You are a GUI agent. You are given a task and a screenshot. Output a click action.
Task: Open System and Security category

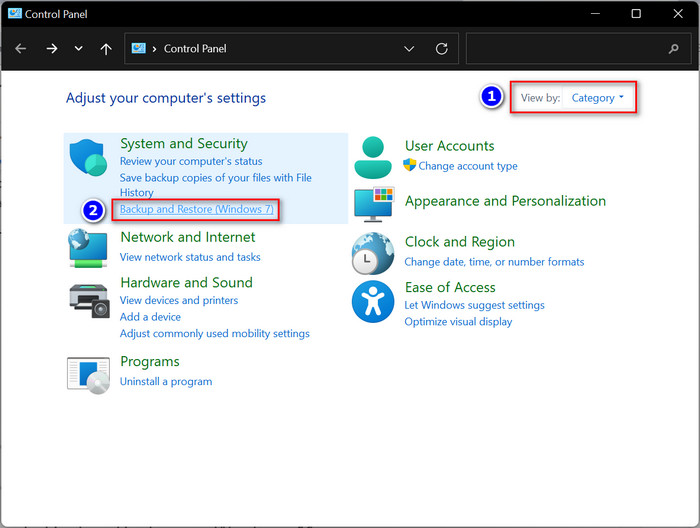[184, 144]
